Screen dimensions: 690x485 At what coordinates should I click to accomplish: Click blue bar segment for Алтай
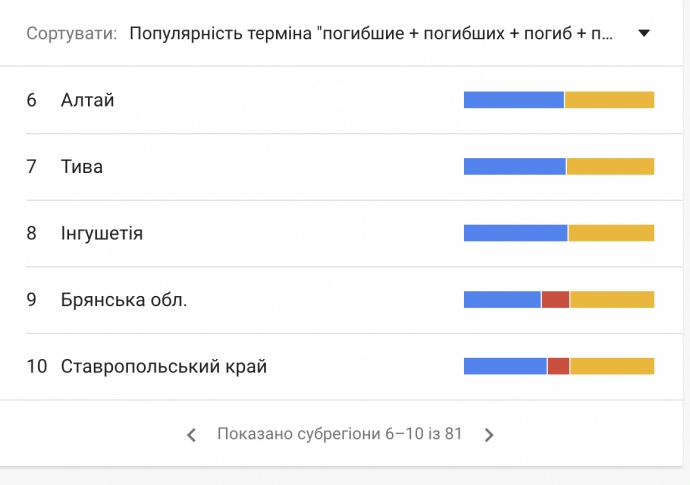pyautogui.click(x=513, y=100)
